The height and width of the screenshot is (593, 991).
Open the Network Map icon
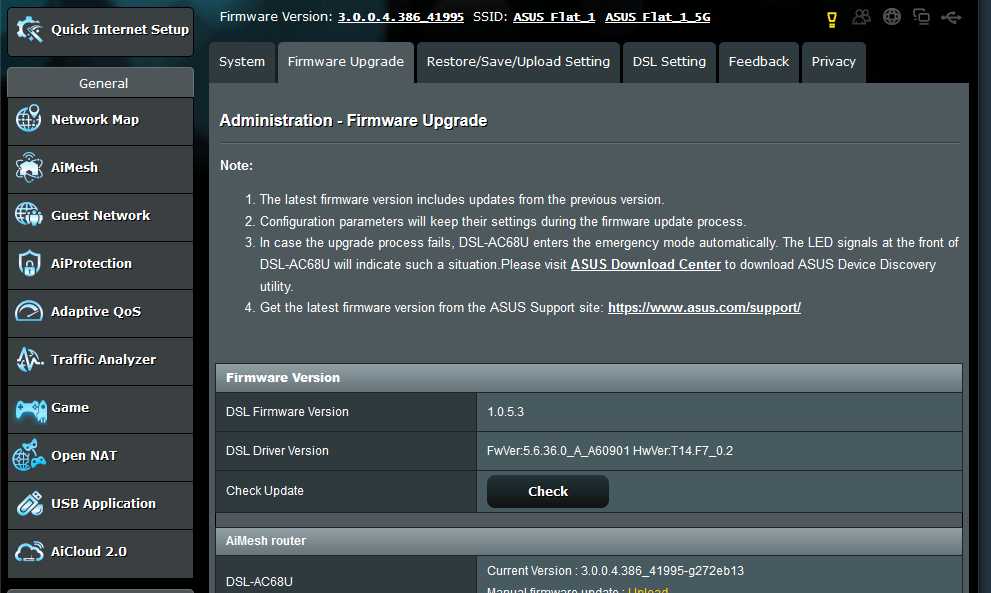pos(28,119)
